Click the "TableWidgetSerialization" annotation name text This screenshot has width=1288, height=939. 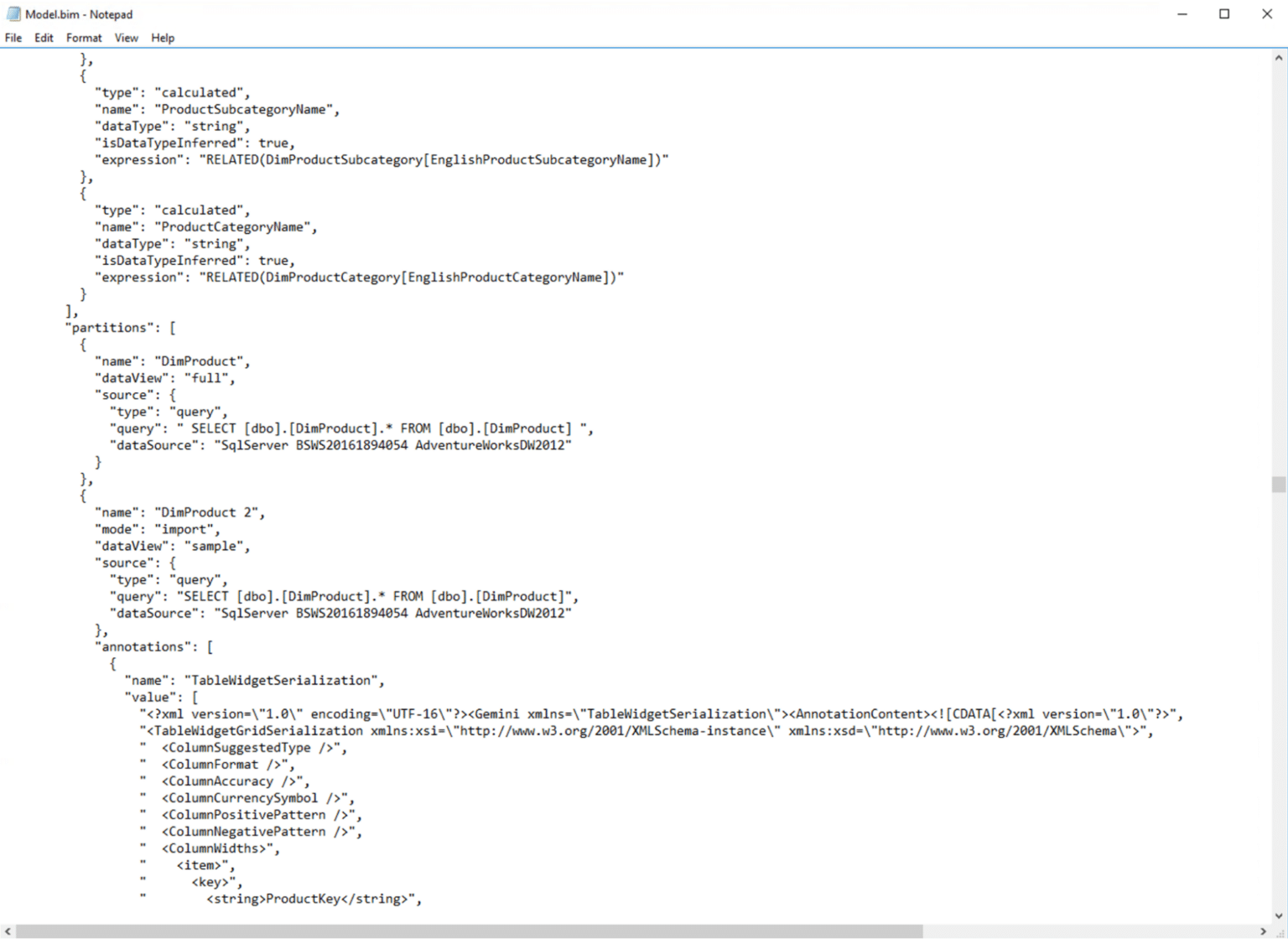click(x=282, y=681)
